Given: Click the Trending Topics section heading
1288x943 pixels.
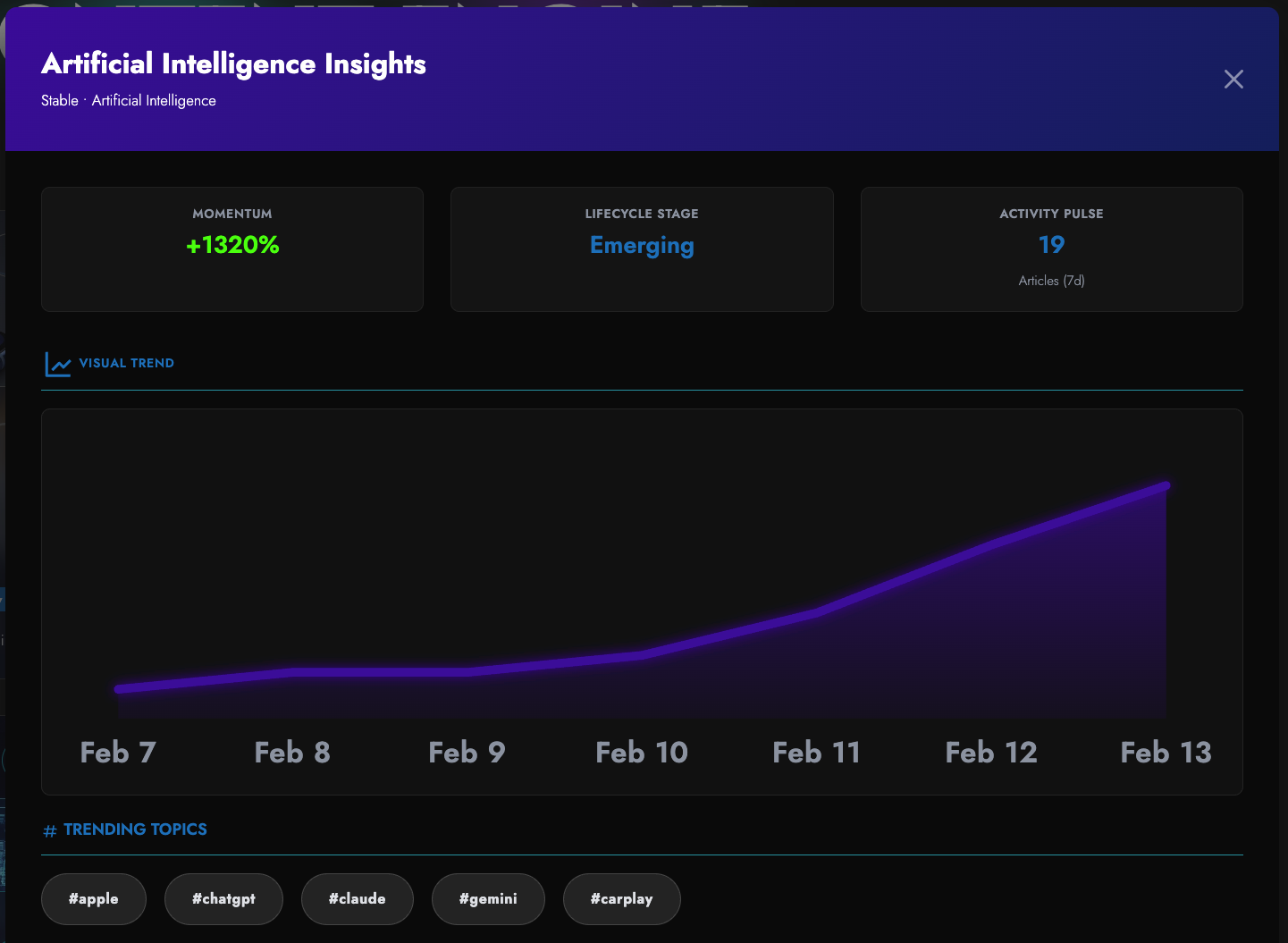Looking at the screenshot, I should (135, 829).
